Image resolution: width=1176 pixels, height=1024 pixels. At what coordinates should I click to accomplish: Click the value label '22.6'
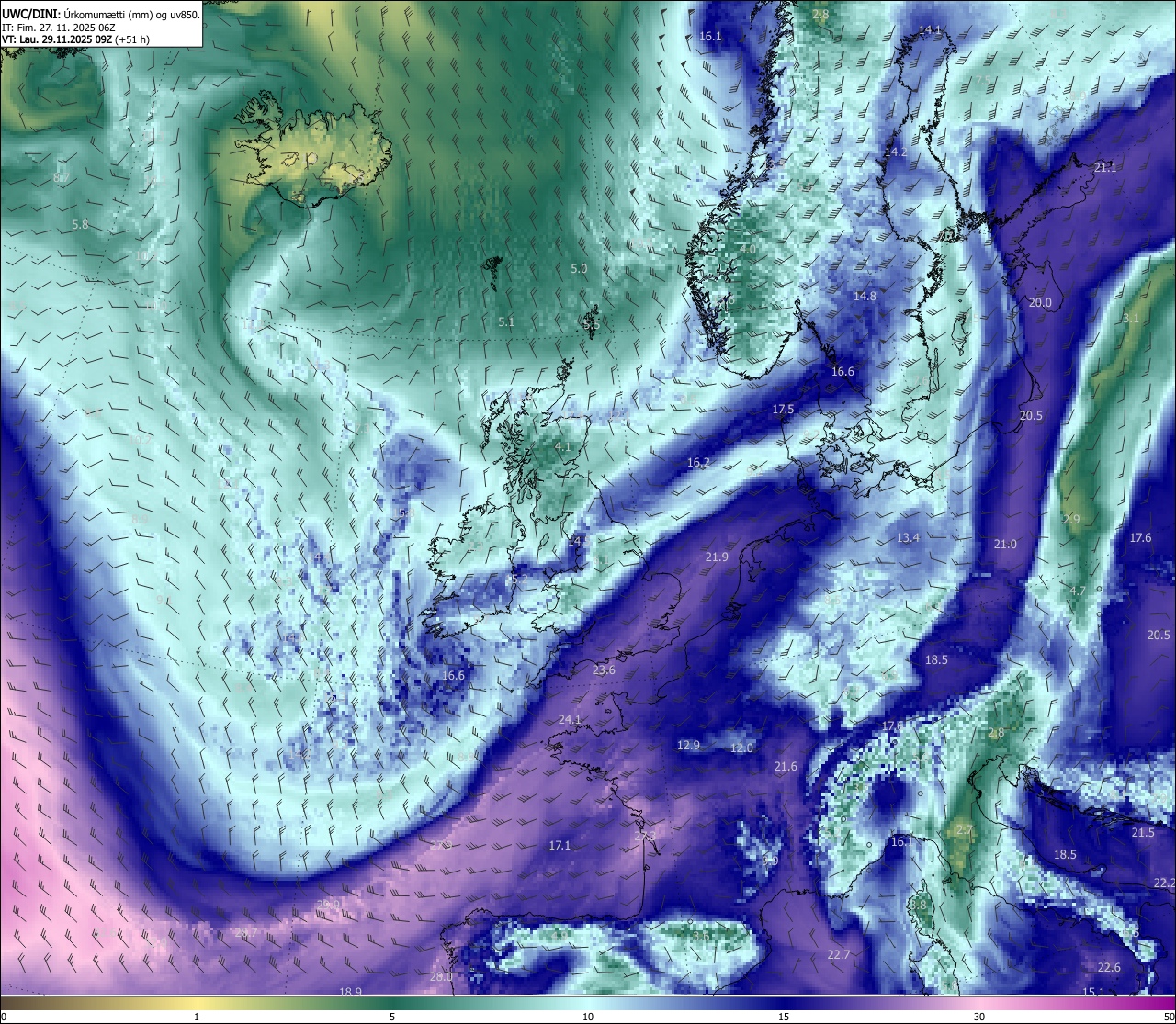pyautogui.click(x=1109, y=968)
